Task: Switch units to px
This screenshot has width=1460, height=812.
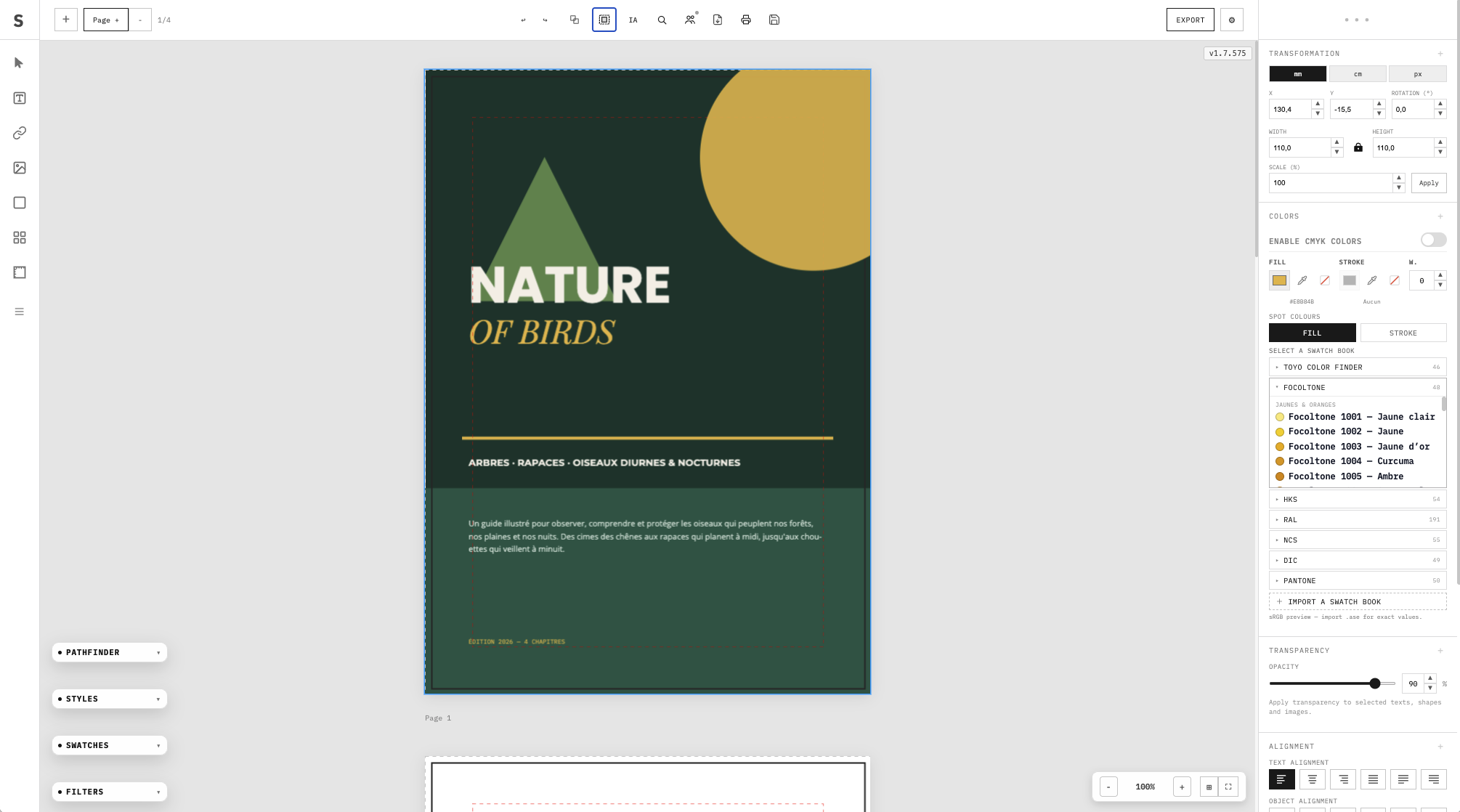Action: coord(1418,74)
